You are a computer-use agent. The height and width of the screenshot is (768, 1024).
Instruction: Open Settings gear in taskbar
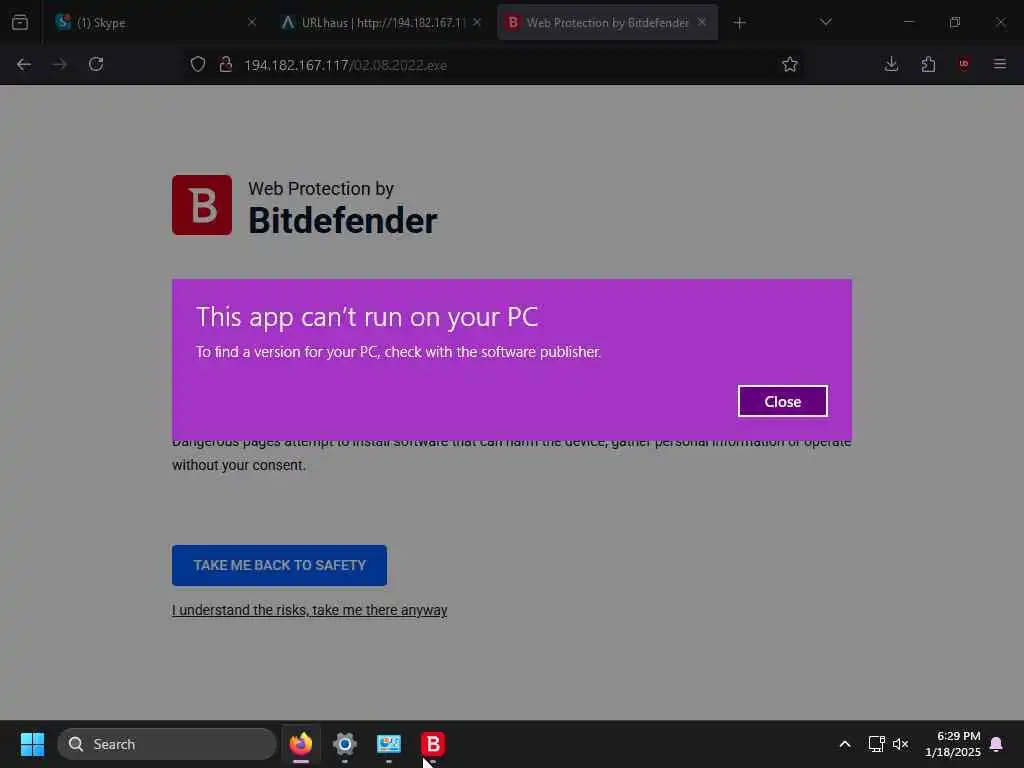tap(345, 744)
